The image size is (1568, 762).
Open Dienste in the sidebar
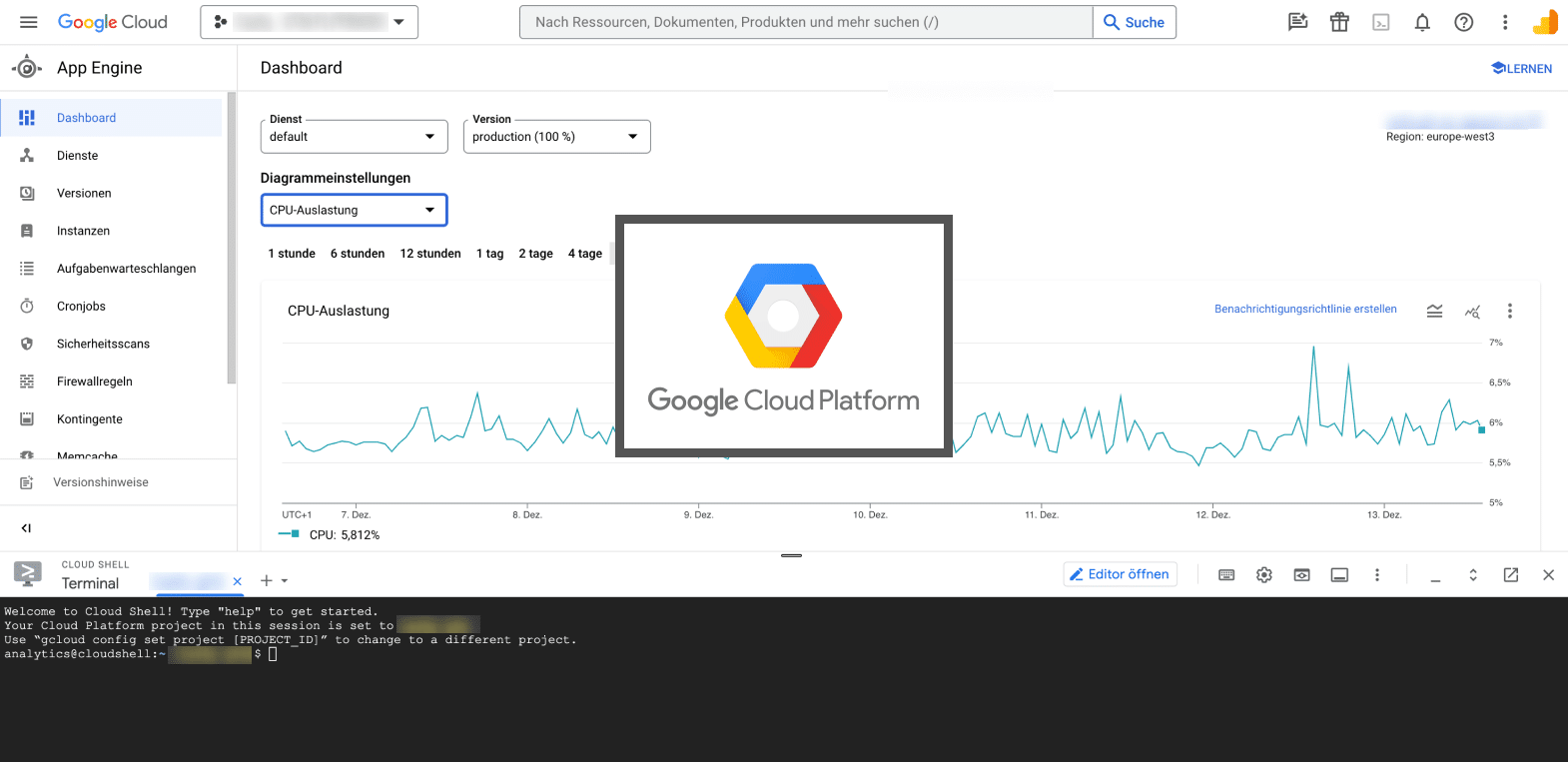[x=111, y=156]
